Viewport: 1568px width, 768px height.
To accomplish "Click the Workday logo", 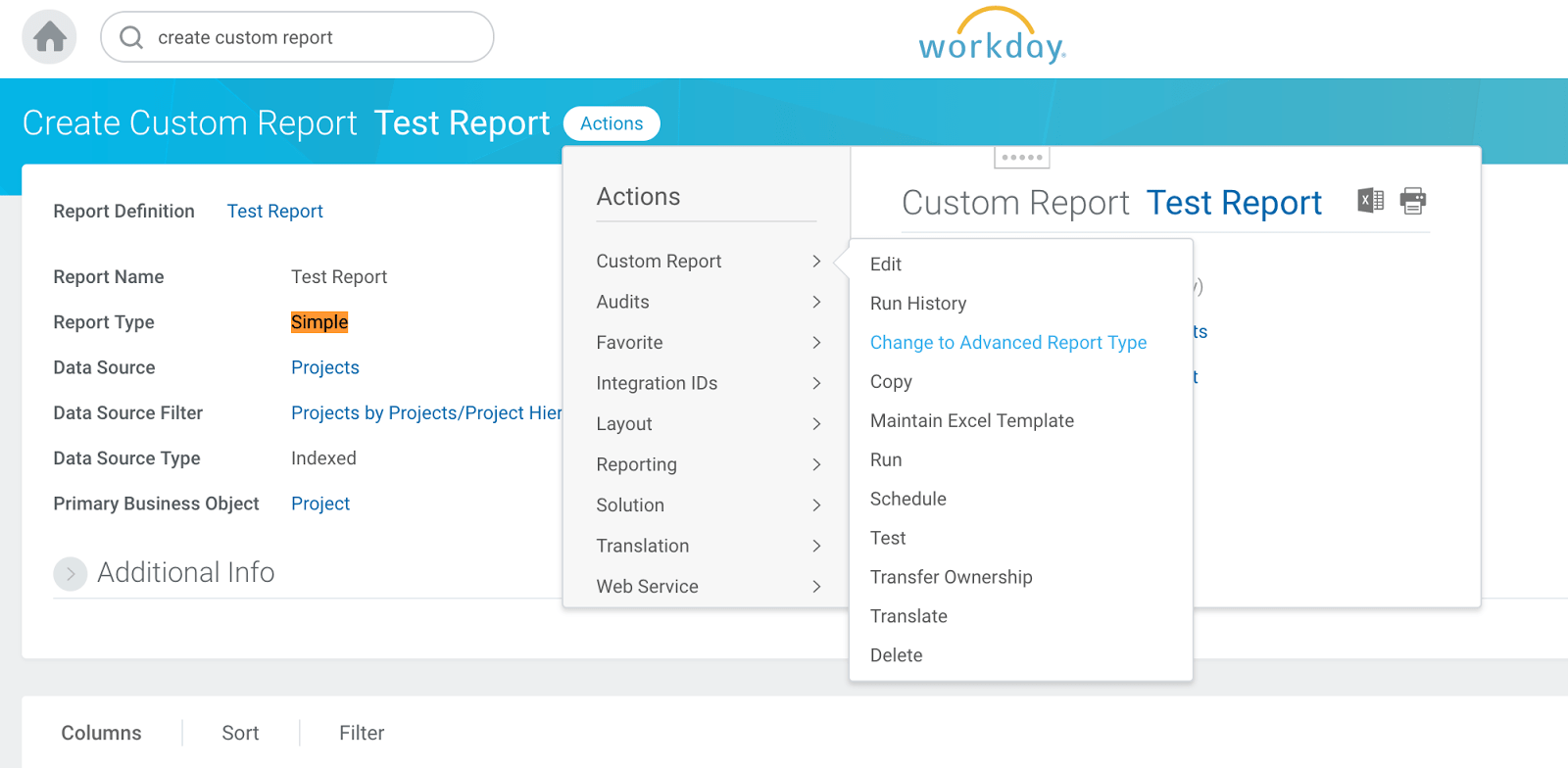I will click(992, 37).
